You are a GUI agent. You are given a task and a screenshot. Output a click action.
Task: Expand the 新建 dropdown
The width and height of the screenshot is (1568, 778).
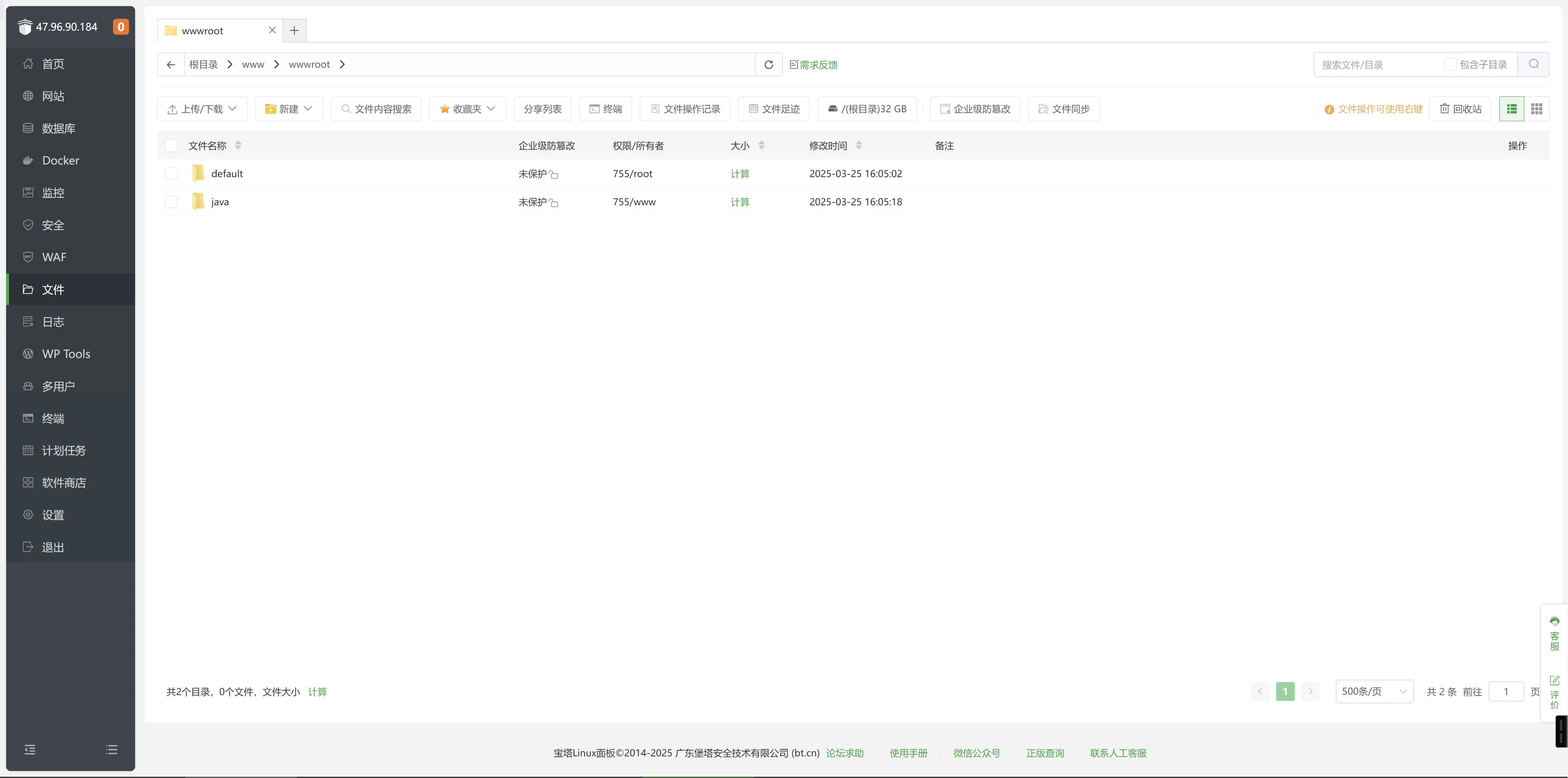289,109
